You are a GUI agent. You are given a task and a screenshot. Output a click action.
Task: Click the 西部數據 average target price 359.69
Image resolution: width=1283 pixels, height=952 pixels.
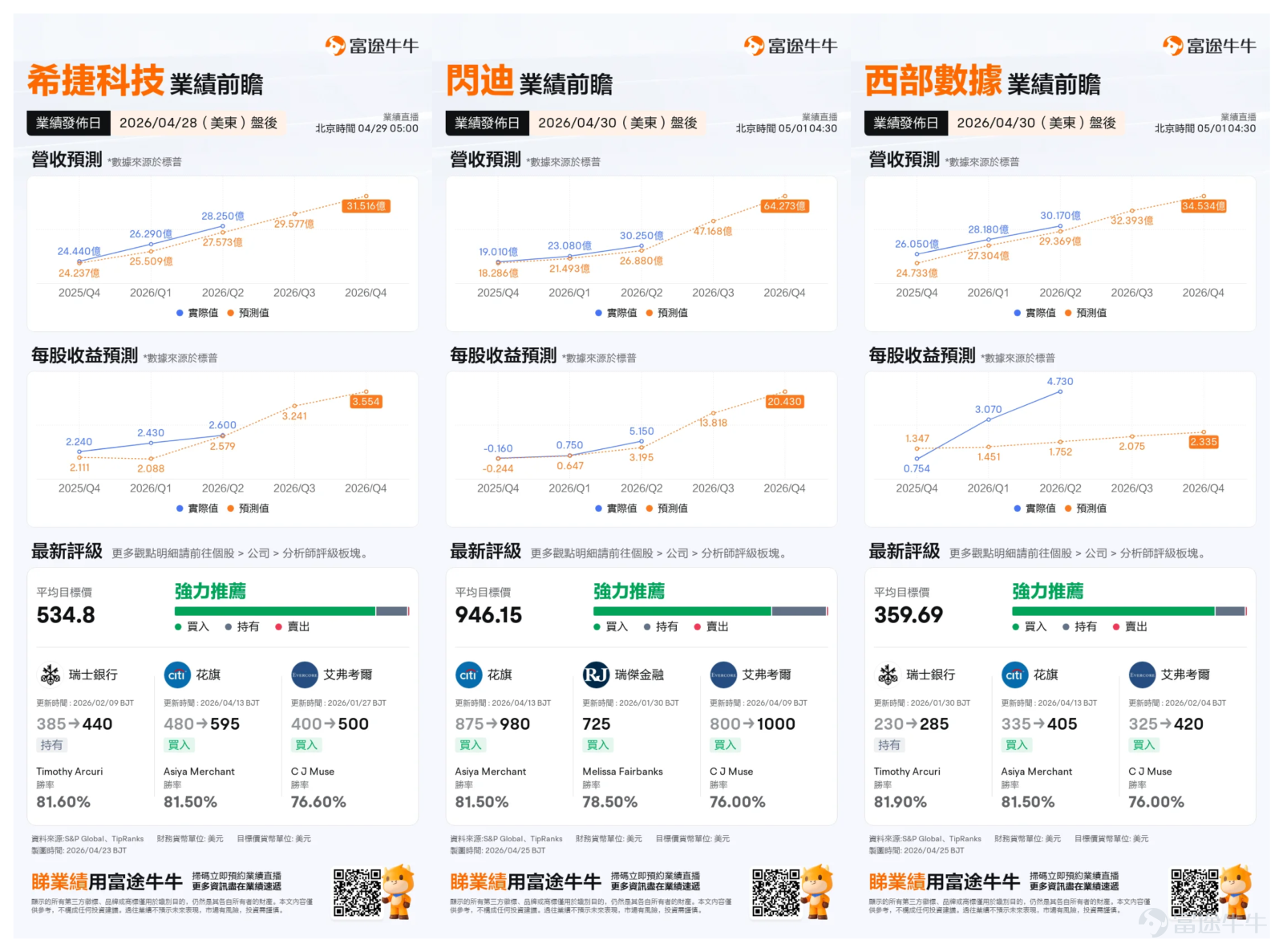909,615
